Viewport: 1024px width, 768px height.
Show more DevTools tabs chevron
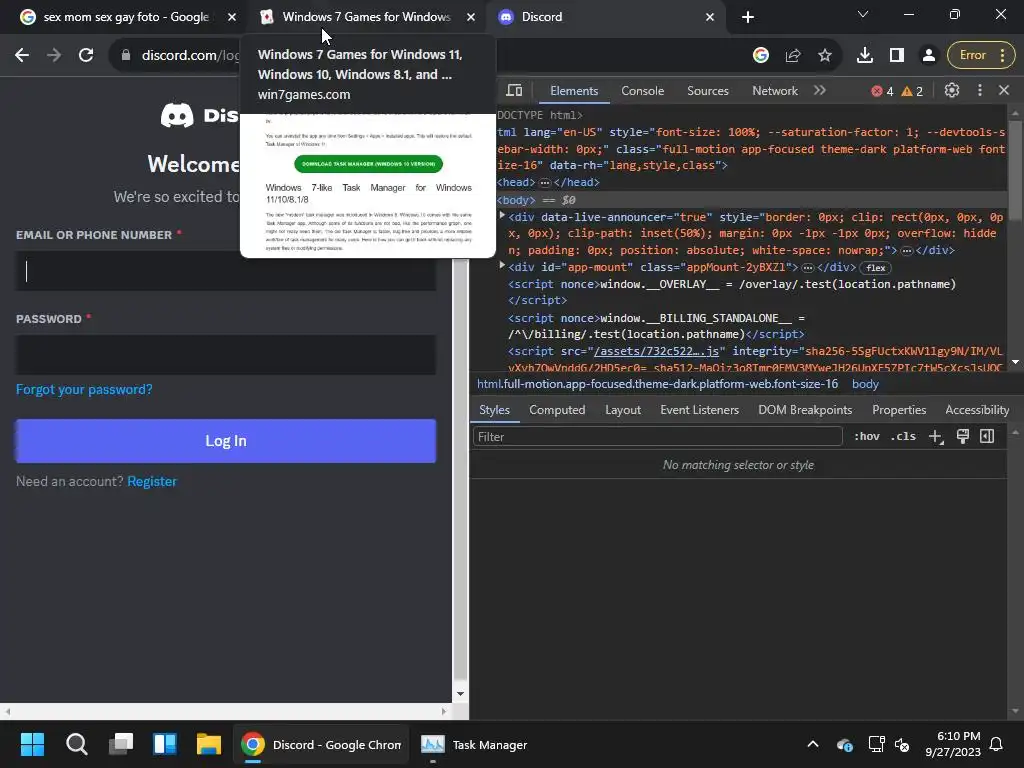pyautogui.click(x=820, y=91)
